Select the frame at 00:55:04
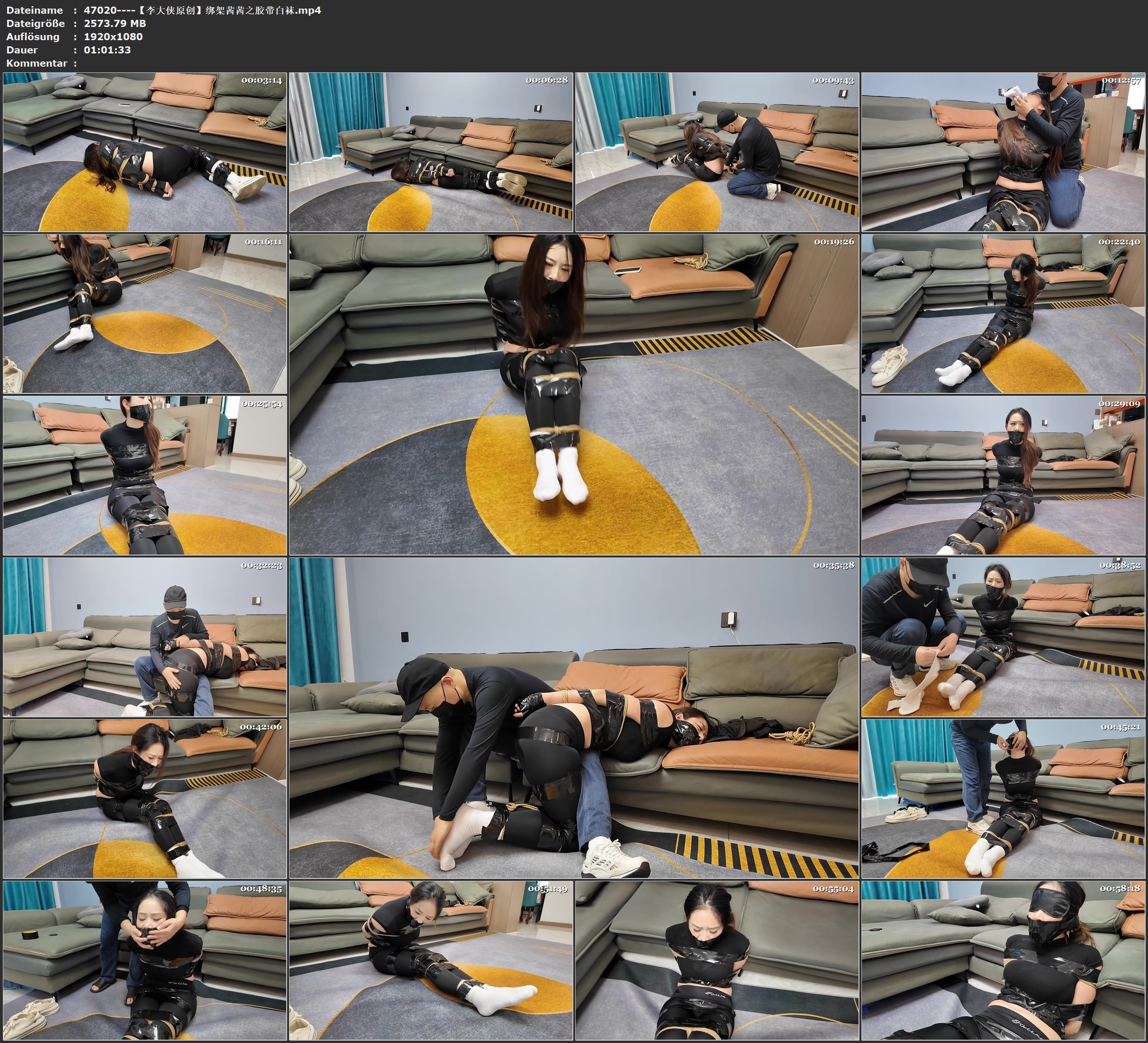Screen dimensions: 1148x1043 [x=717, y=960]
